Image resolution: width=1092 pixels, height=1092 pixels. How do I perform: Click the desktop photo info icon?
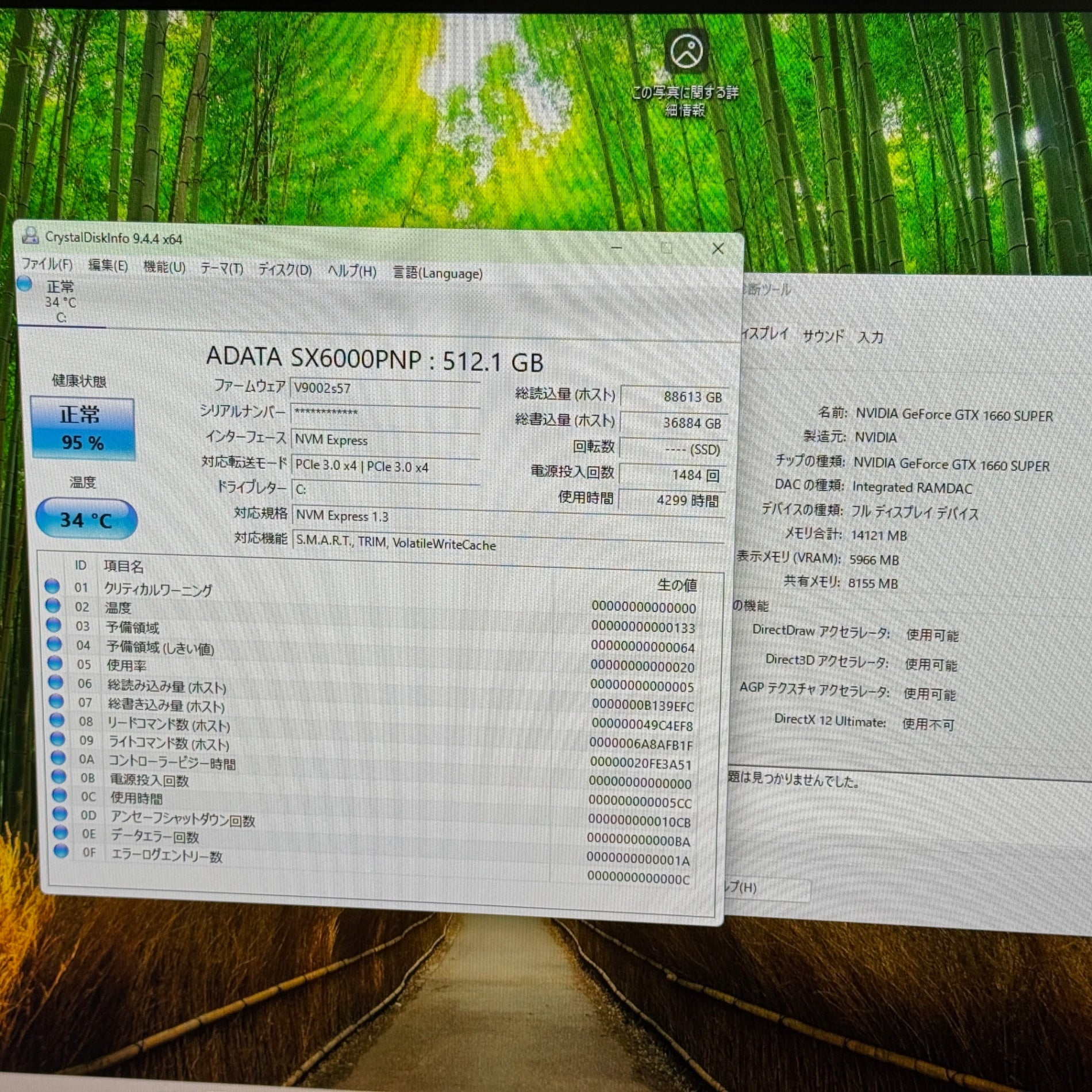(x=686, y=52)
